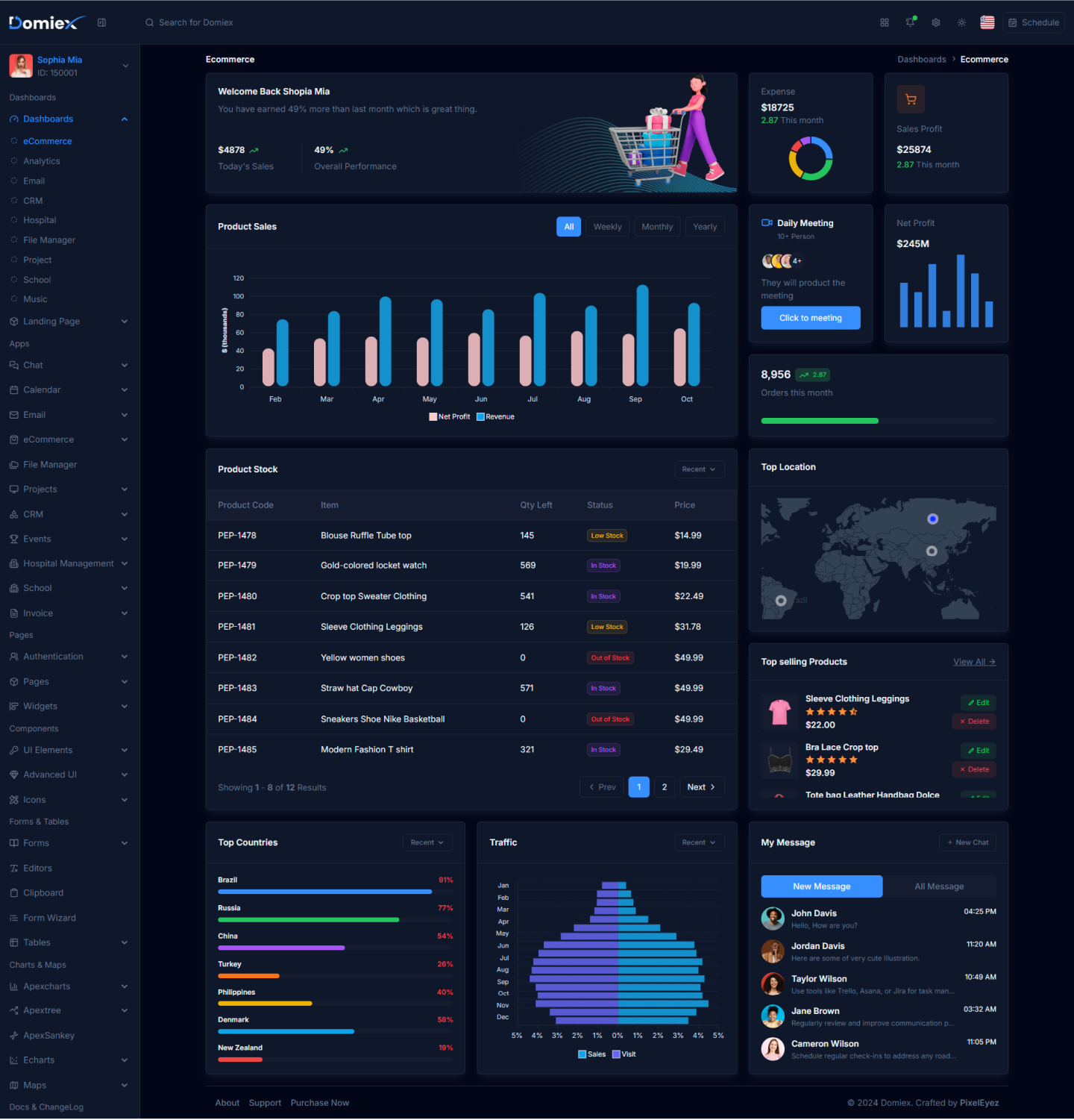Open the apps grid icon in top bar
1074x1120 pixels.
[884, 22]
